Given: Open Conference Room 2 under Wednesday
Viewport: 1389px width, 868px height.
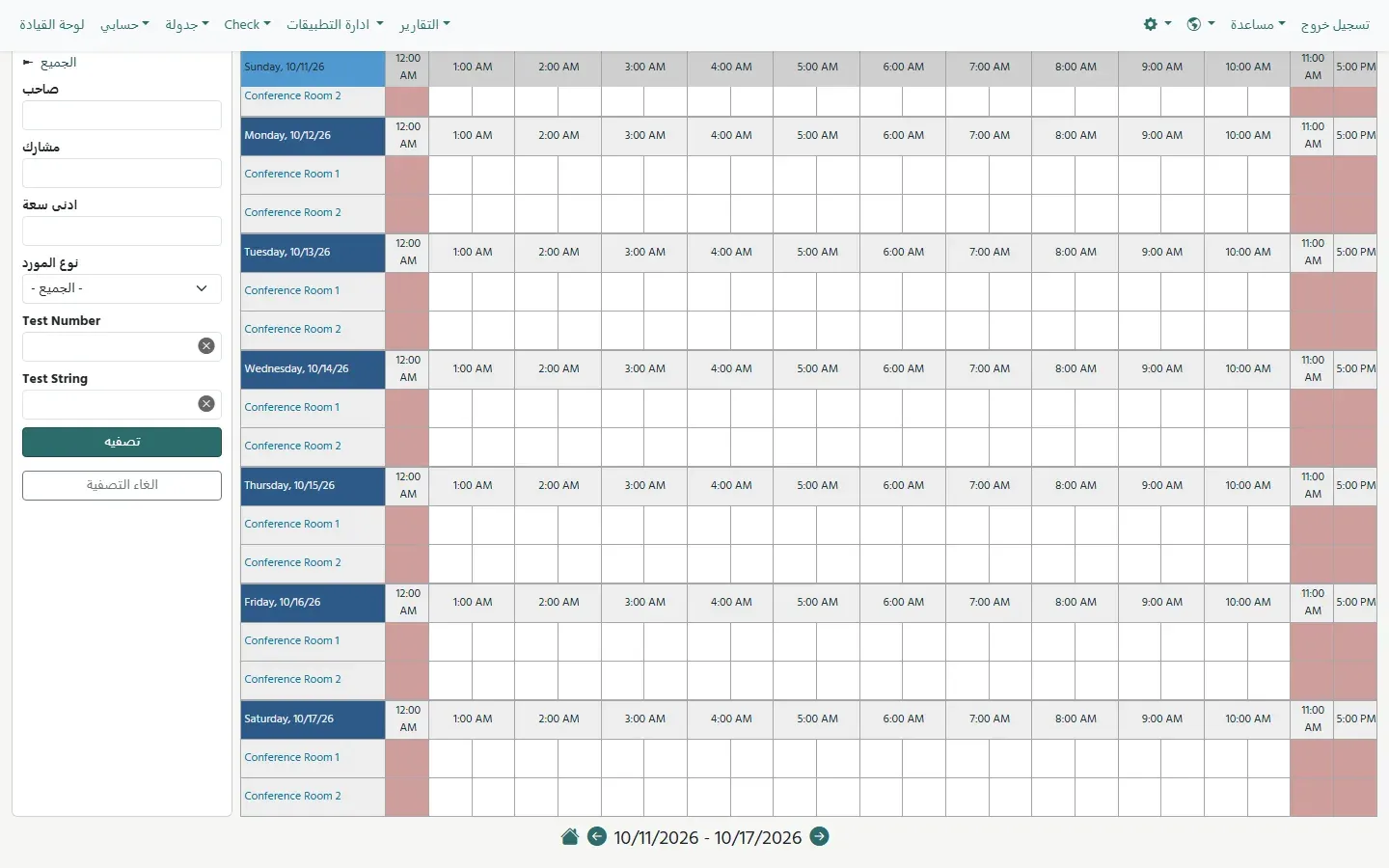Looking at the screenshot, I should click(292, 446).
